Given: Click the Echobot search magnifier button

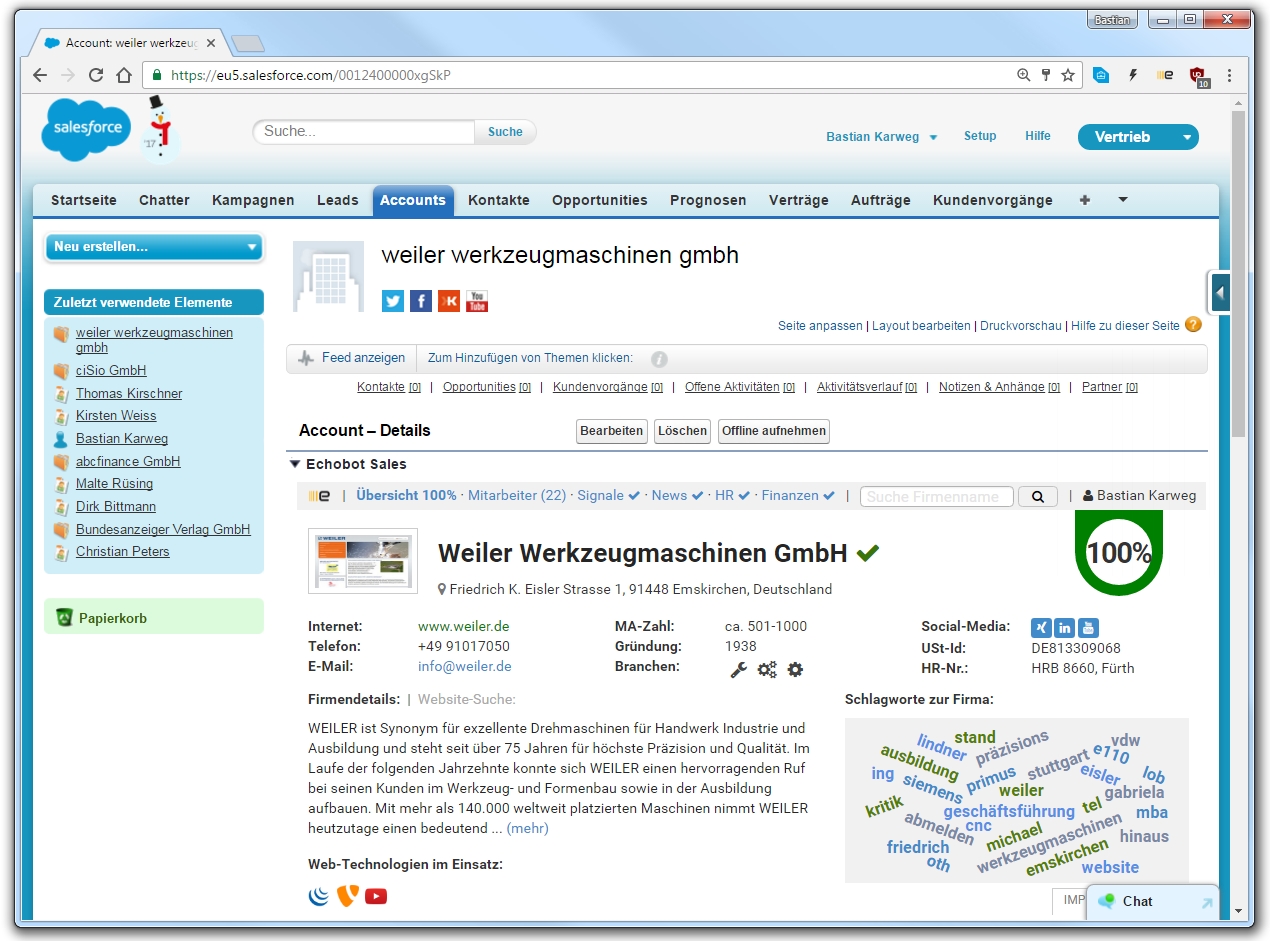Looking at the screenshot, I should (1038, 496).
